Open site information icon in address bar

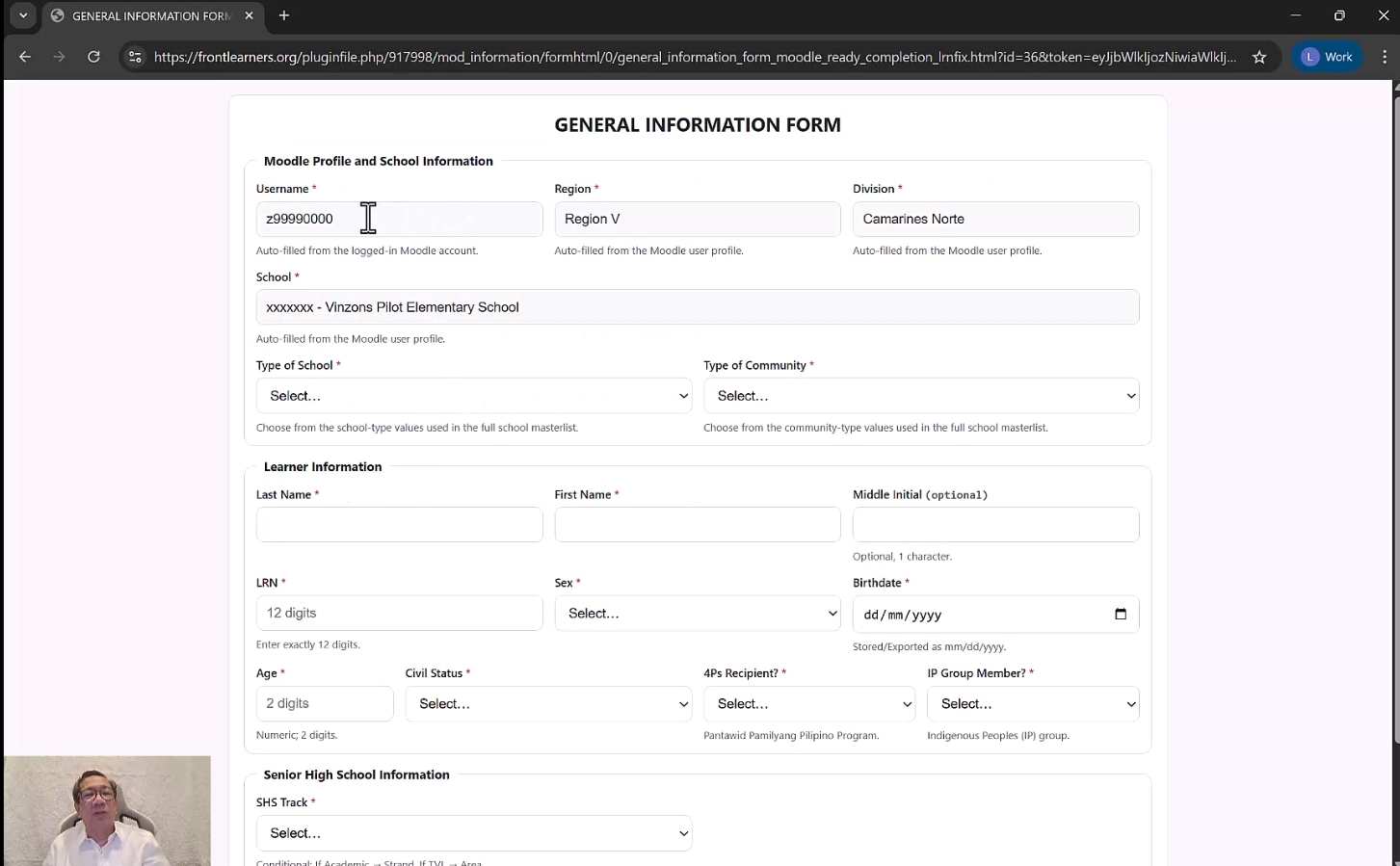[135, 57]
